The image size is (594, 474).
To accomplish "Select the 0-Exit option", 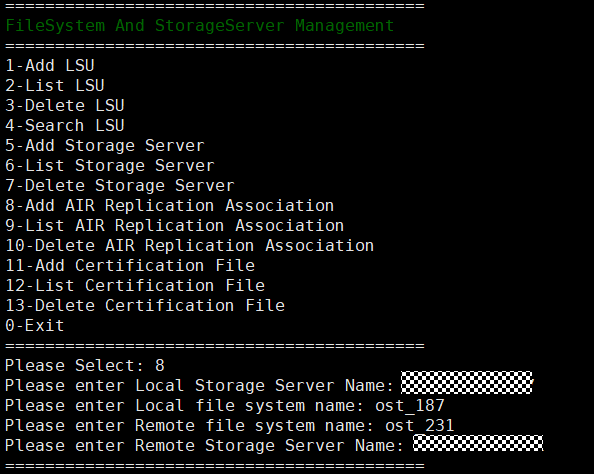I will [x=35, y=326].
